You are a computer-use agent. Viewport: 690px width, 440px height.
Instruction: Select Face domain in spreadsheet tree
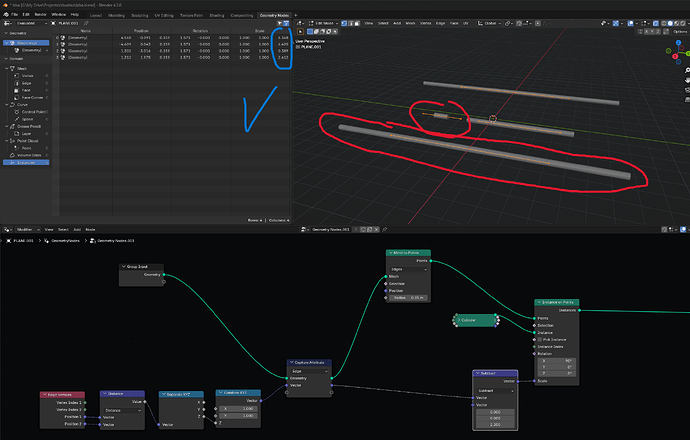pos(26,90)
